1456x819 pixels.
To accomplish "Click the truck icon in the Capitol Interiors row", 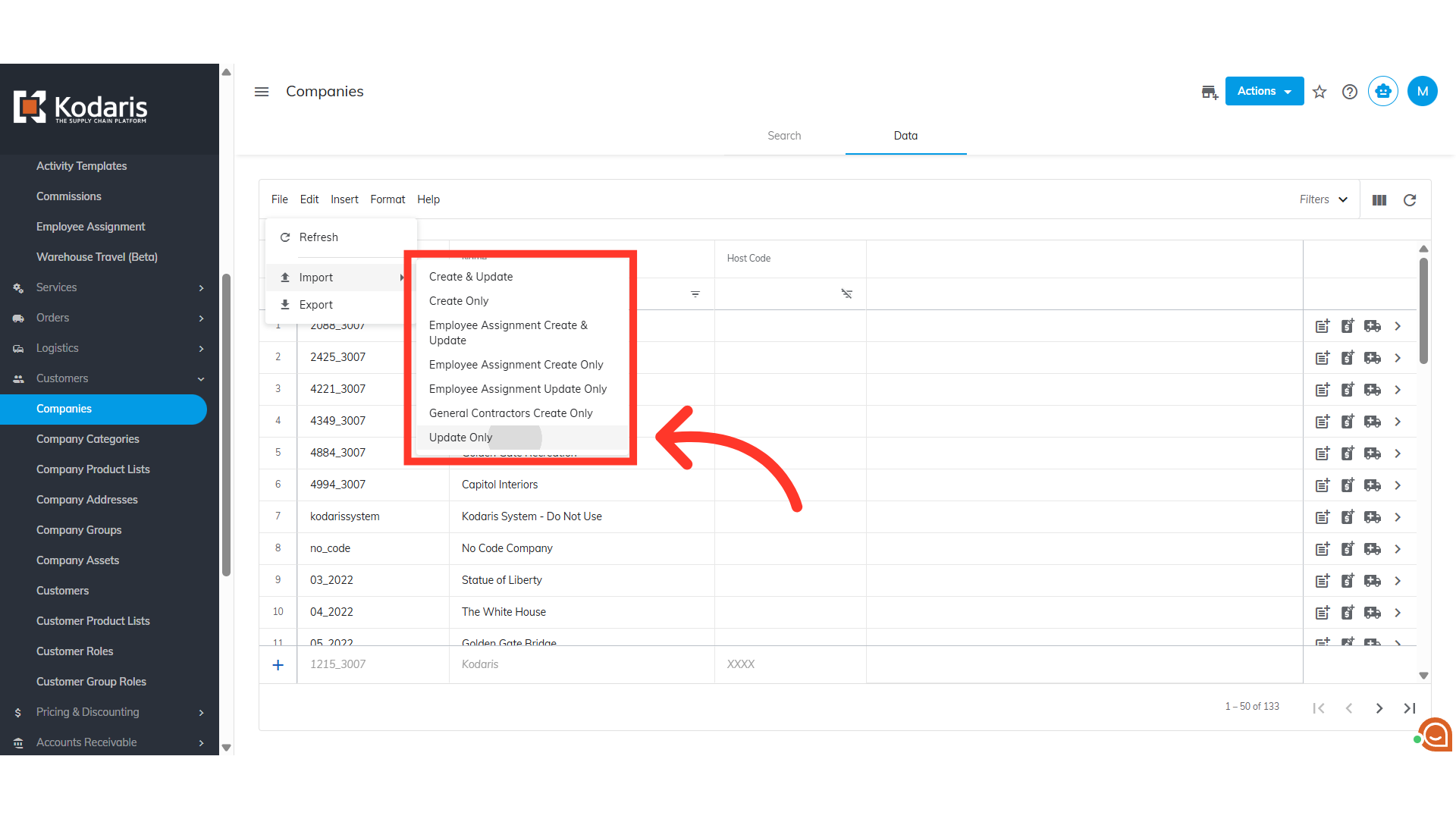I will click(1373, 485).
